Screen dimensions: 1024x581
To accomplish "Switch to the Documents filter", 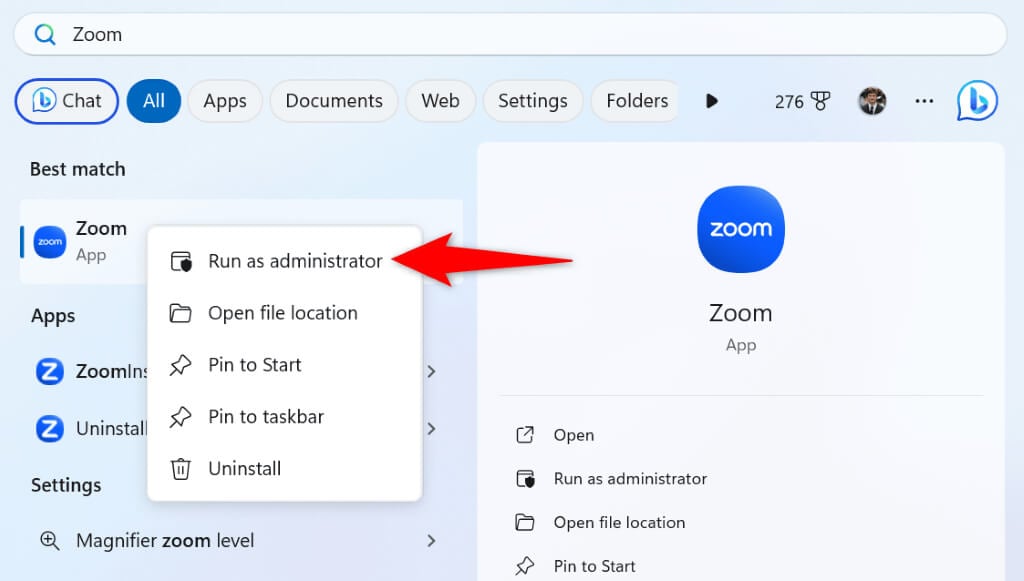I will pos(334,101).
